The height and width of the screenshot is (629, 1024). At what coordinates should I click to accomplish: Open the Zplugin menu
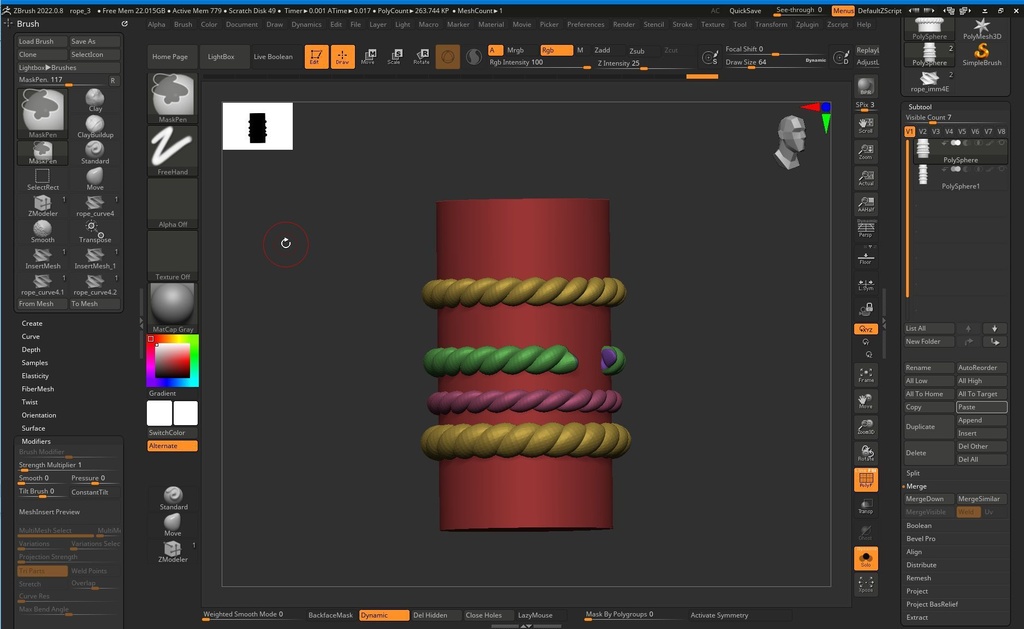(807, 24)
